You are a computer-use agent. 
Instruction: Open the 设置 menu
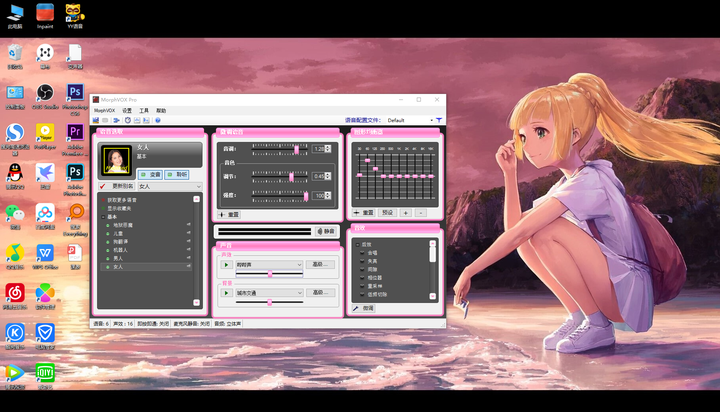(x=127, y=111)
